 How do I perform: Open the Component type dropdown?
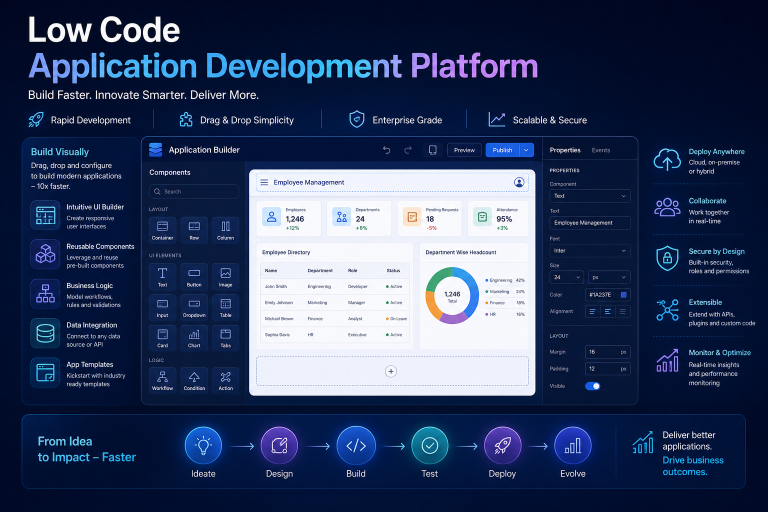(590, 196)
